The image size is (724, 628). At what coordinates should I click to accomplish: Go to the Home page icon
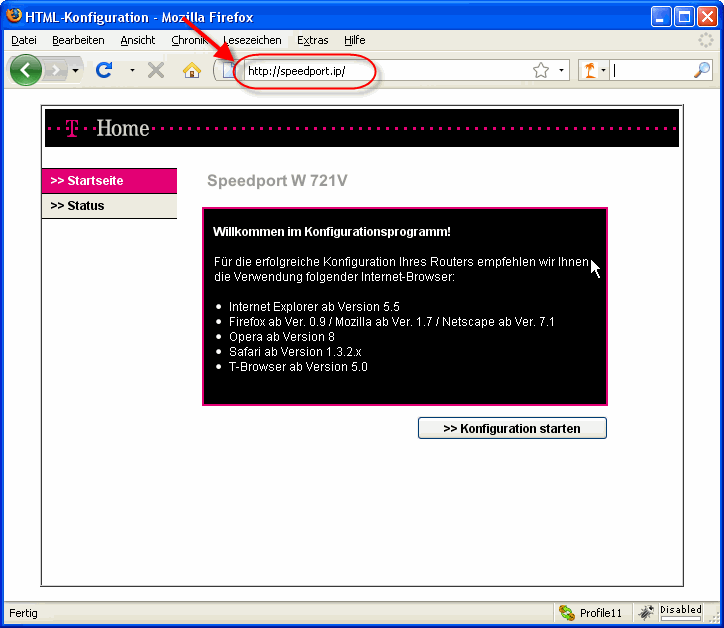pos(192,70)
